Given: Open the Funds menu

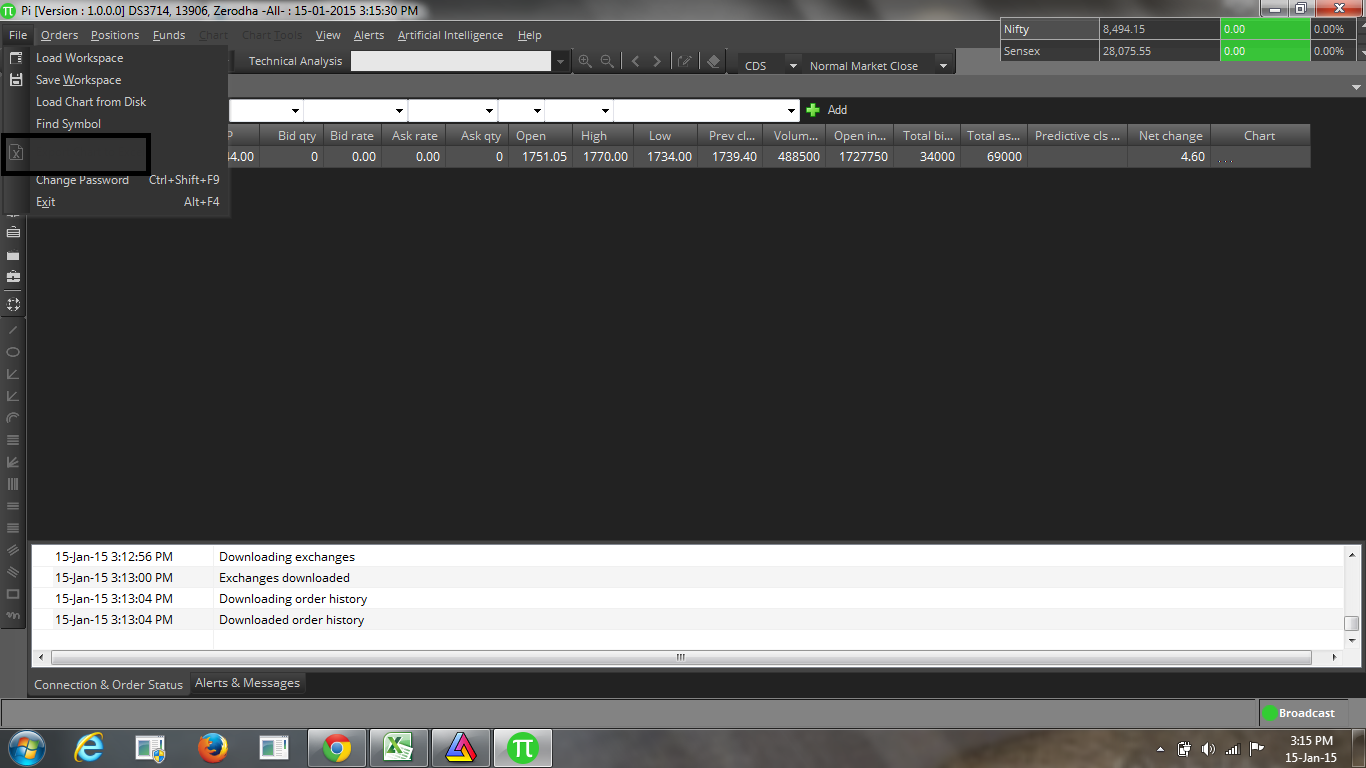Looking at the screenshot, I should click(x=169, y=35).
